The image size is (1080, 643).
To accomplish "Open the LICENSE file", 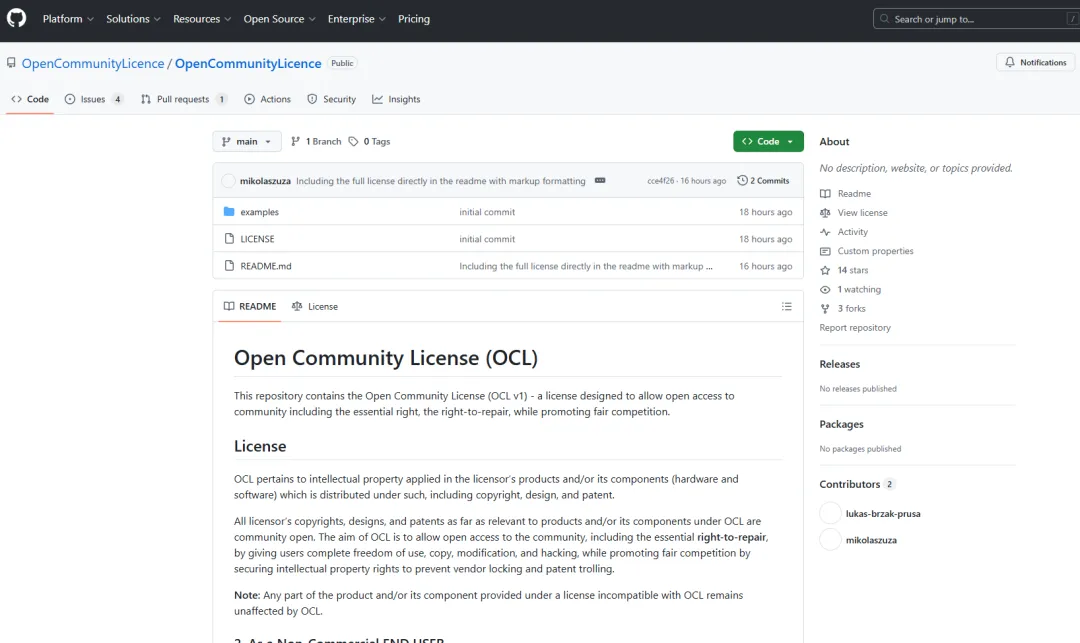I will [257, 239].
